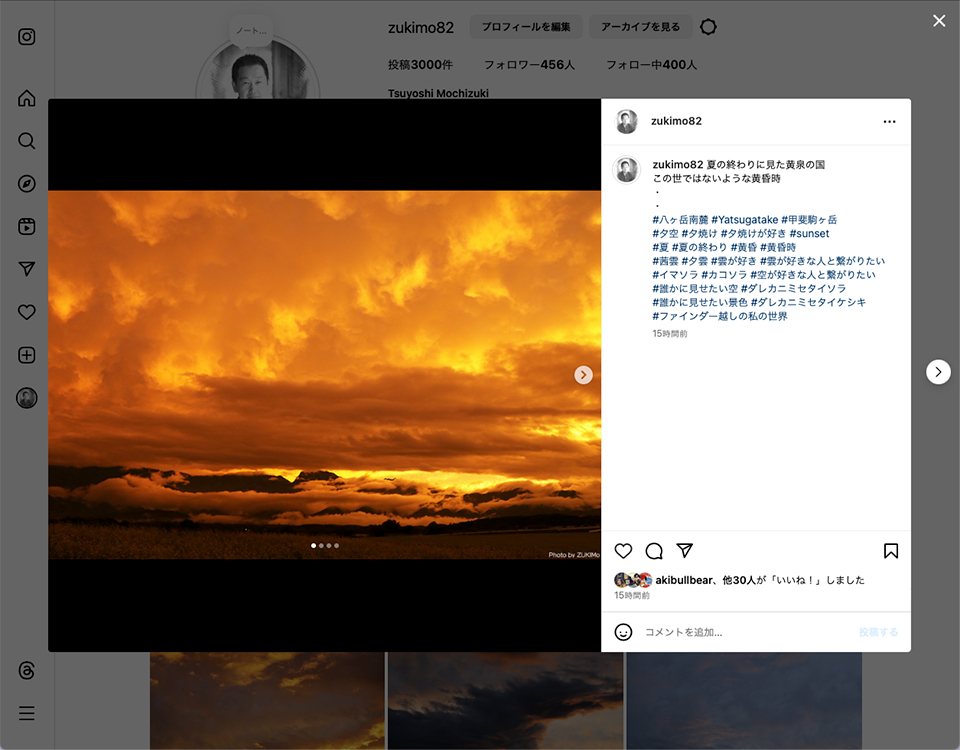Open hashtag #ダレカニミセタイソラ

[793, 288]
